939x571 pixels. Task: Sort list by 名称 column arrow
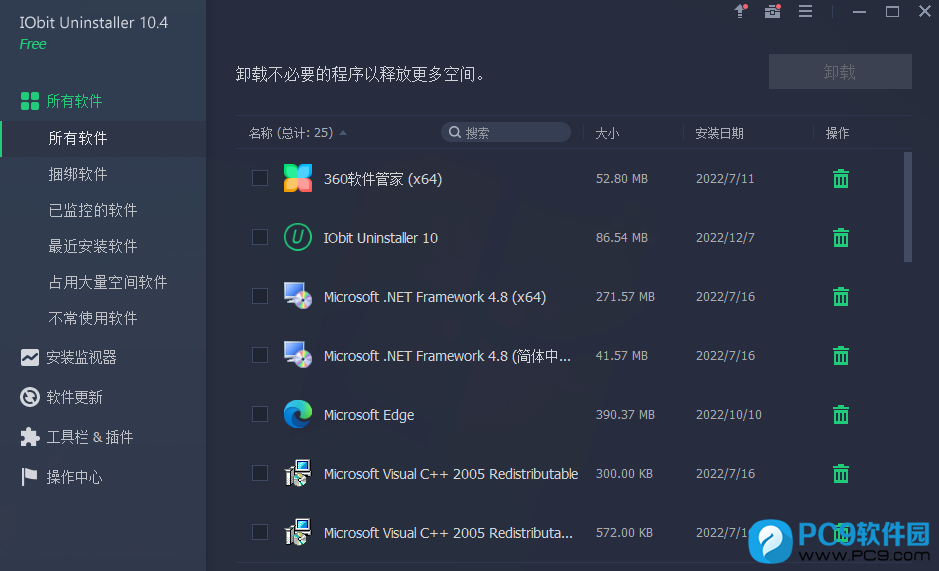(x=343, y=133)
